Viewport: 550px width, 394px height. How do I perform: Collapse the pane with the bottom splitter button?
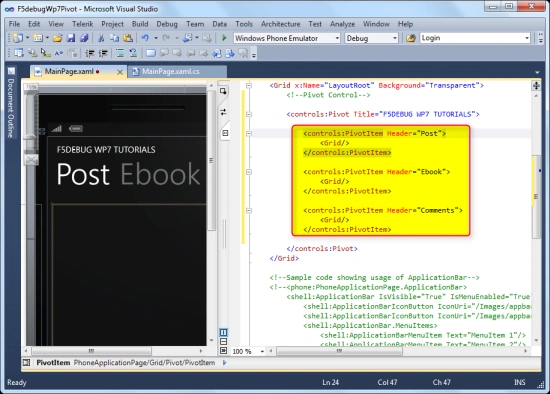(x=223, y=350)
